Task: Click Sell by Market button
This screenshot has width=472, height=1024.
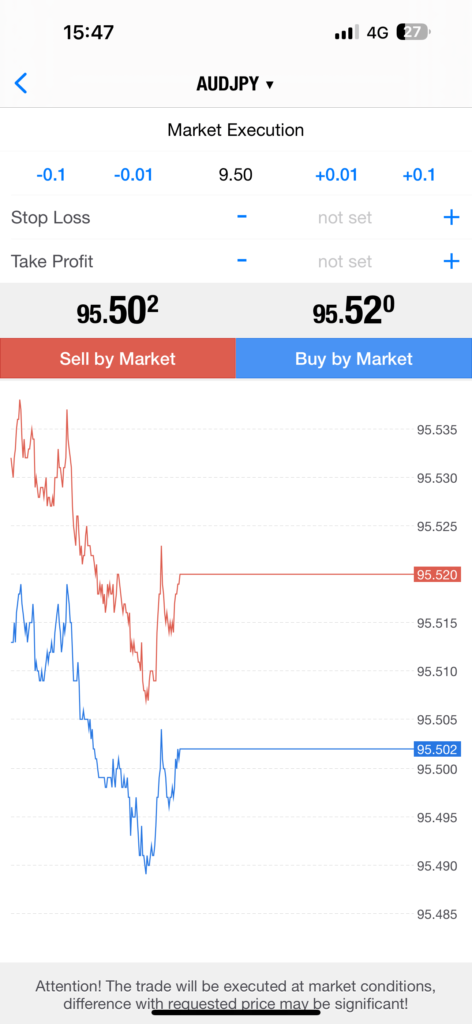Action: 118,359
